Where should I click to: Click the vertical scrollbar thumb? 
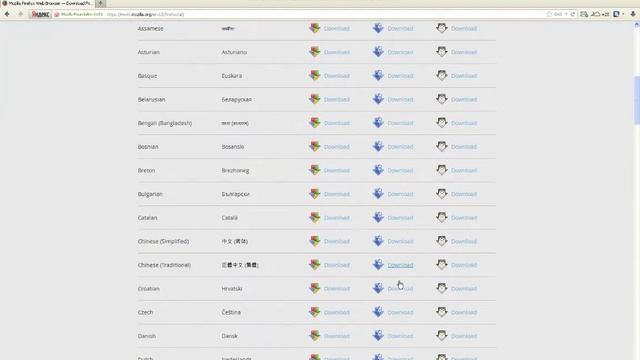[x=636, y=99]
